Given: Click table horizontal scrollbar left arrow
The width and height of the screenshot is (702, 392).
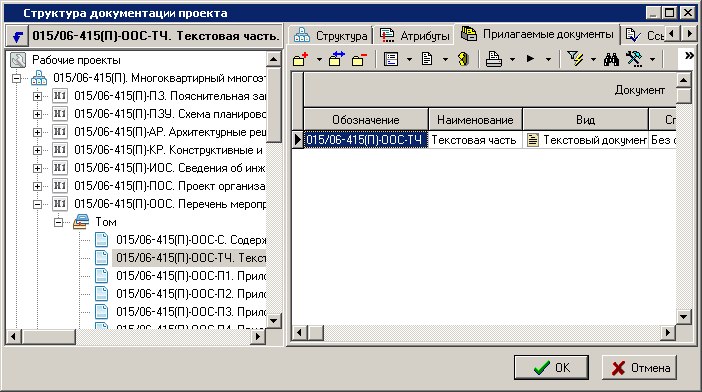Looking at the screenshot, I should [x=299, y=332].
